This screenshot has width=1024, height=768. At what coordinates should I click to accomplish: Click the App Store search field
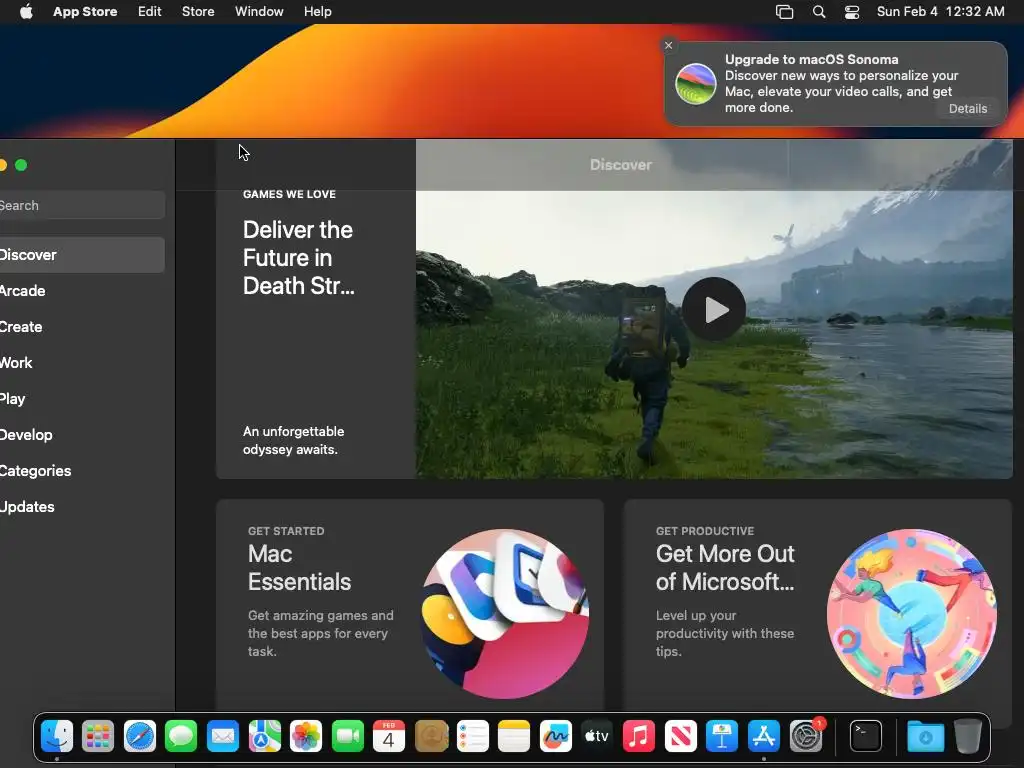[81, 205]
